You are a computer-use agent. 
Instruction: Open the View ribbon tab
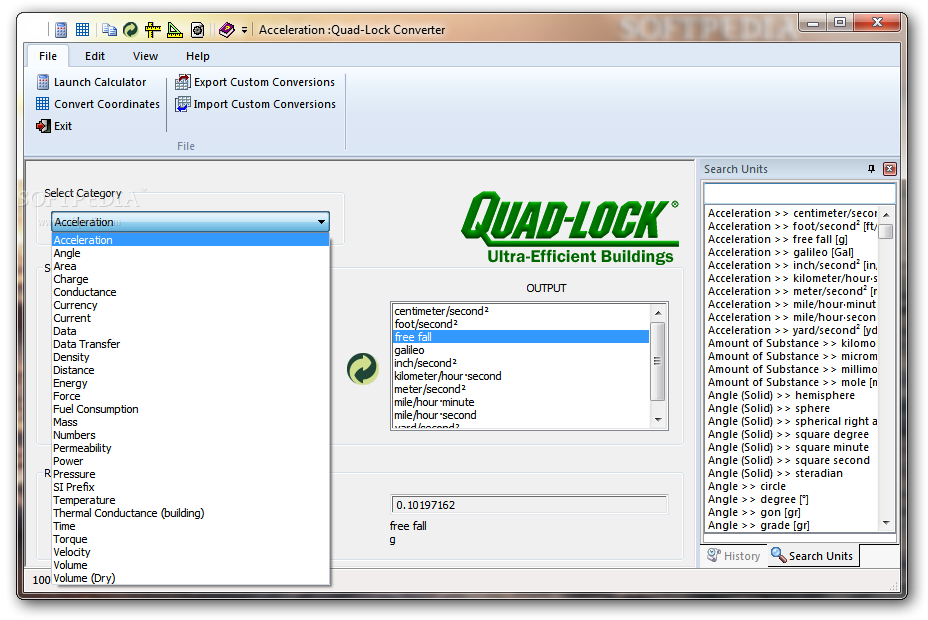(x=145, y=56)
